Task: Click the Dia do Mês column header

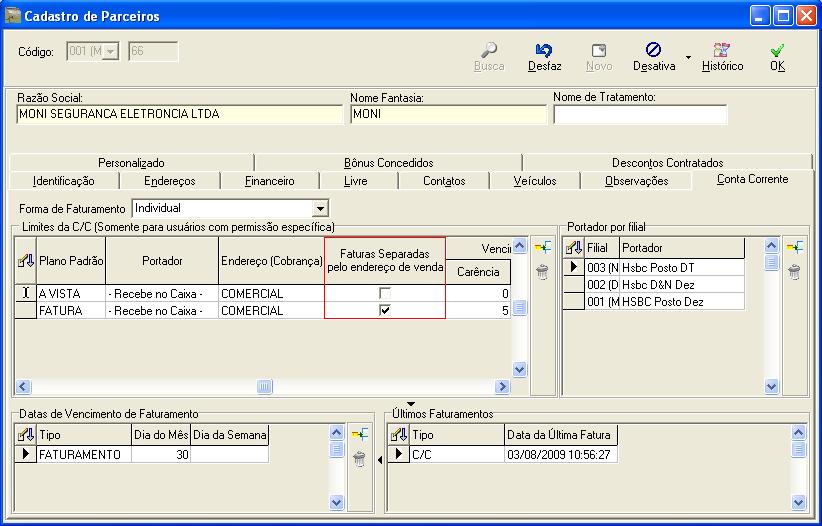Action: point(161,435)
